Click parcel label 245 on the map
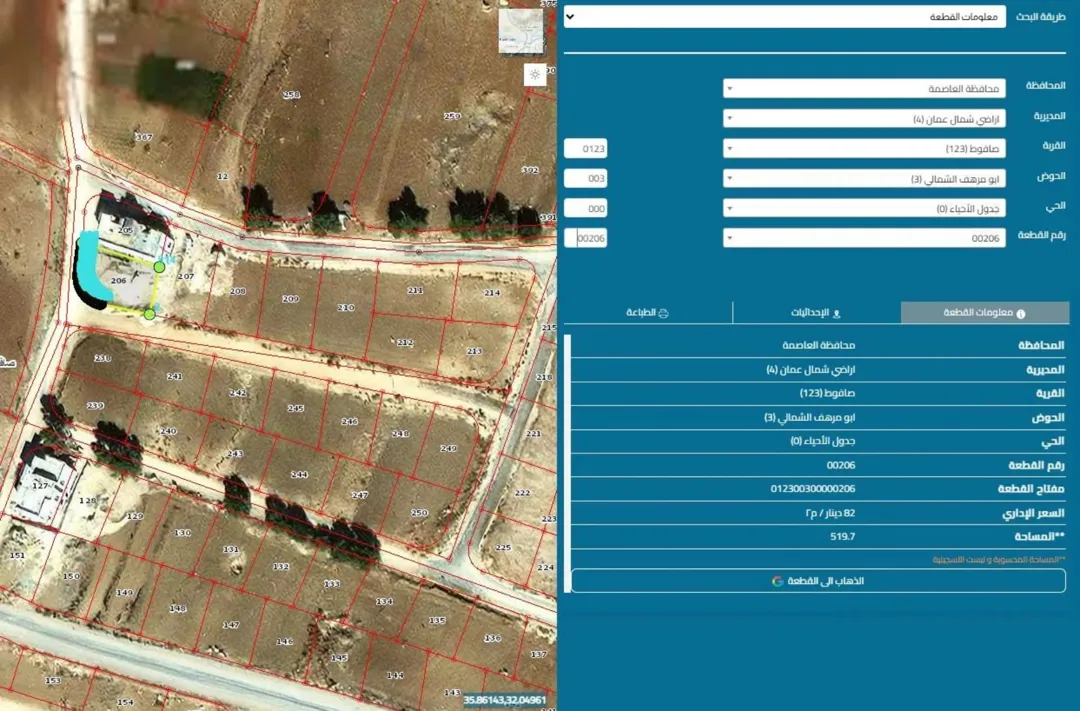Screen dimensions: 1080x711 (296, 408)
